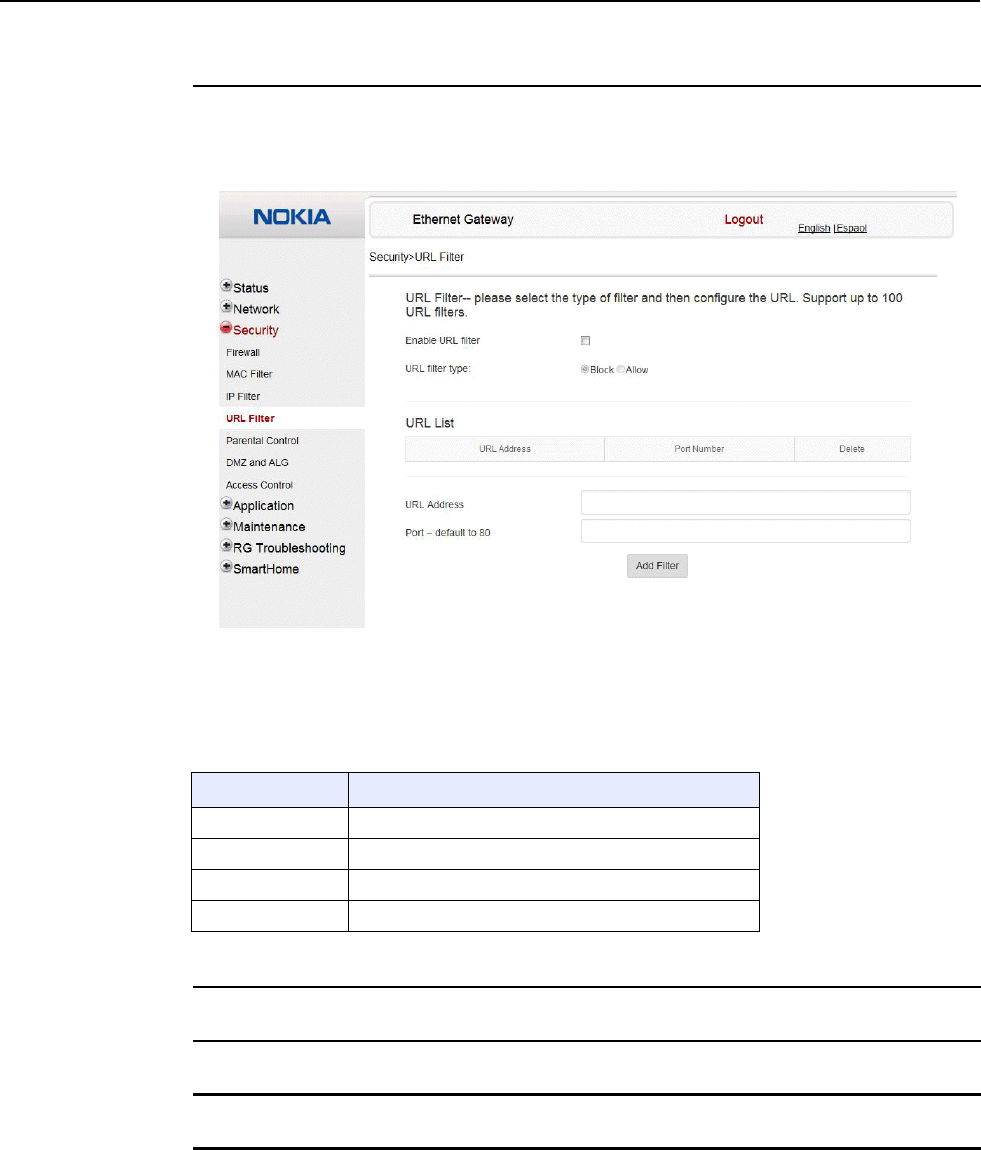Click the Logout link
This screenshot has width=981, height=1150.
[x=743, y=219]
